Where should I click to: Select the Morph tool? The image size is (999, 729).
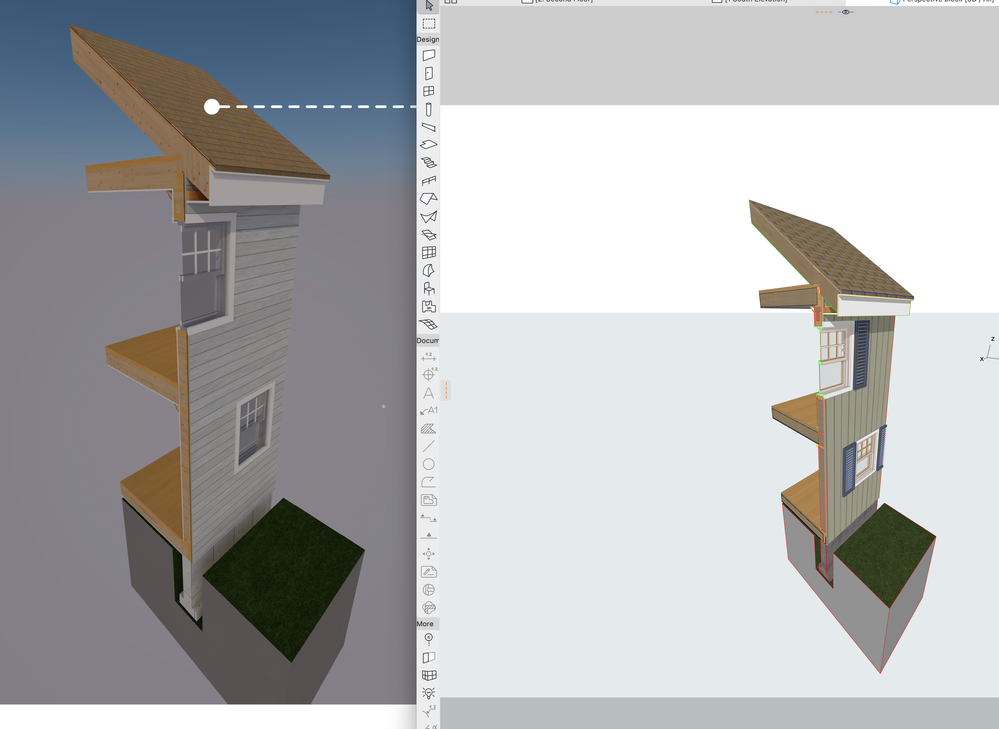tap(429, 270)
